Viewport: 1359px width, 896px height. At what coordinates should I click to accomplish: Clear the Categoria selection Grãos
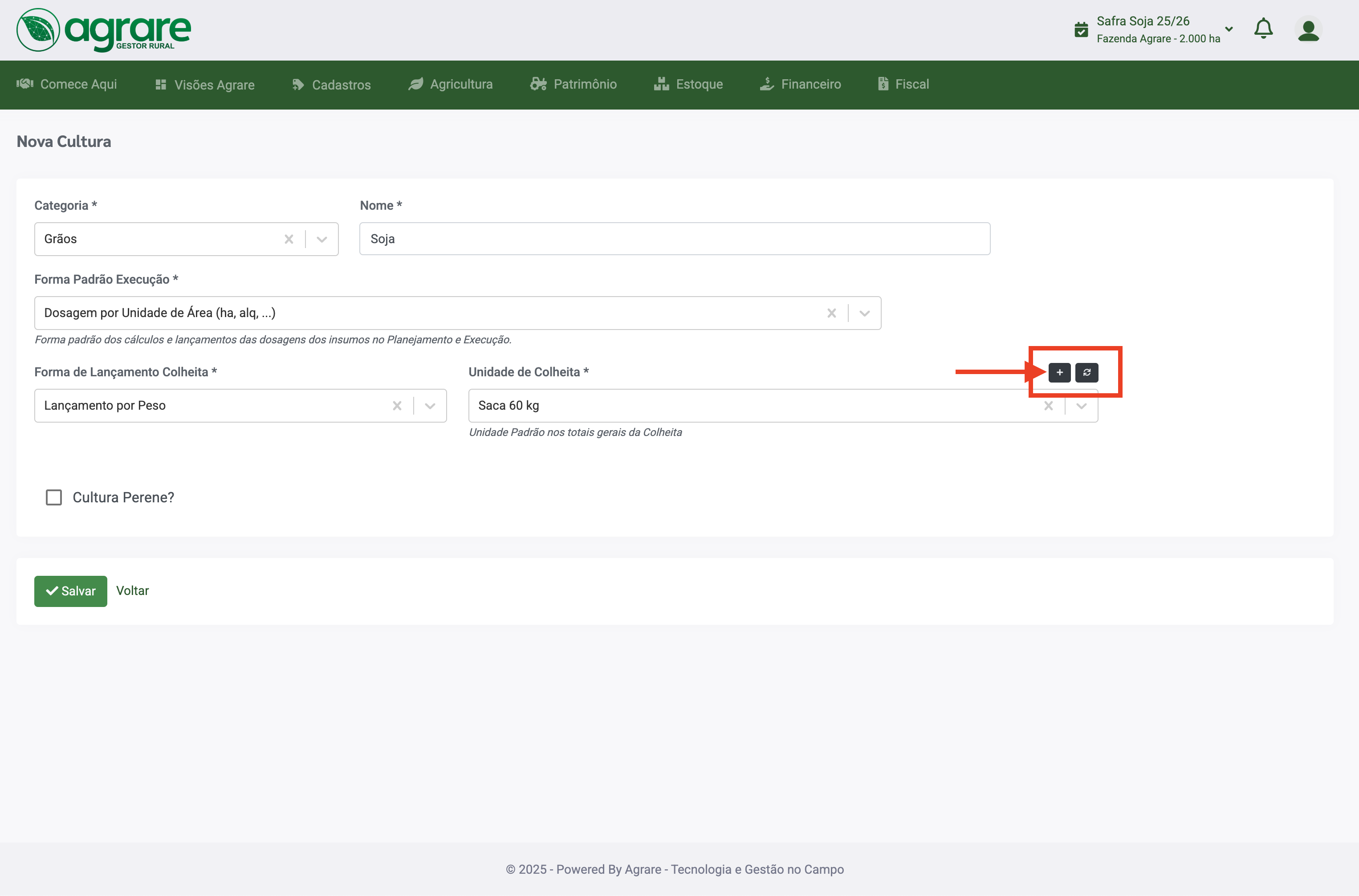tap(289, 239)
